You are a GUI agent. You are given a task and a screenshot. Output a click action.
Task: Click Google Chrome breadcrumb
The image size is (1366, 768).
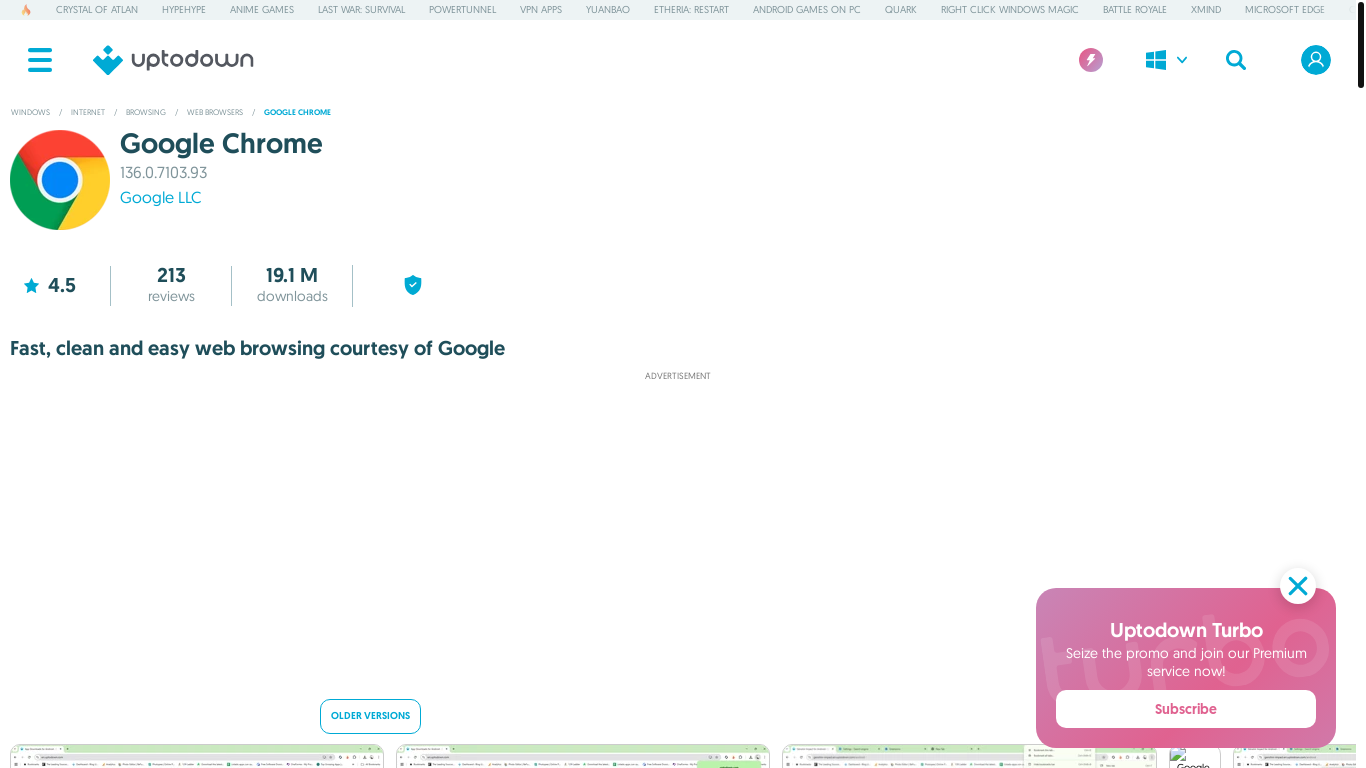297,113
